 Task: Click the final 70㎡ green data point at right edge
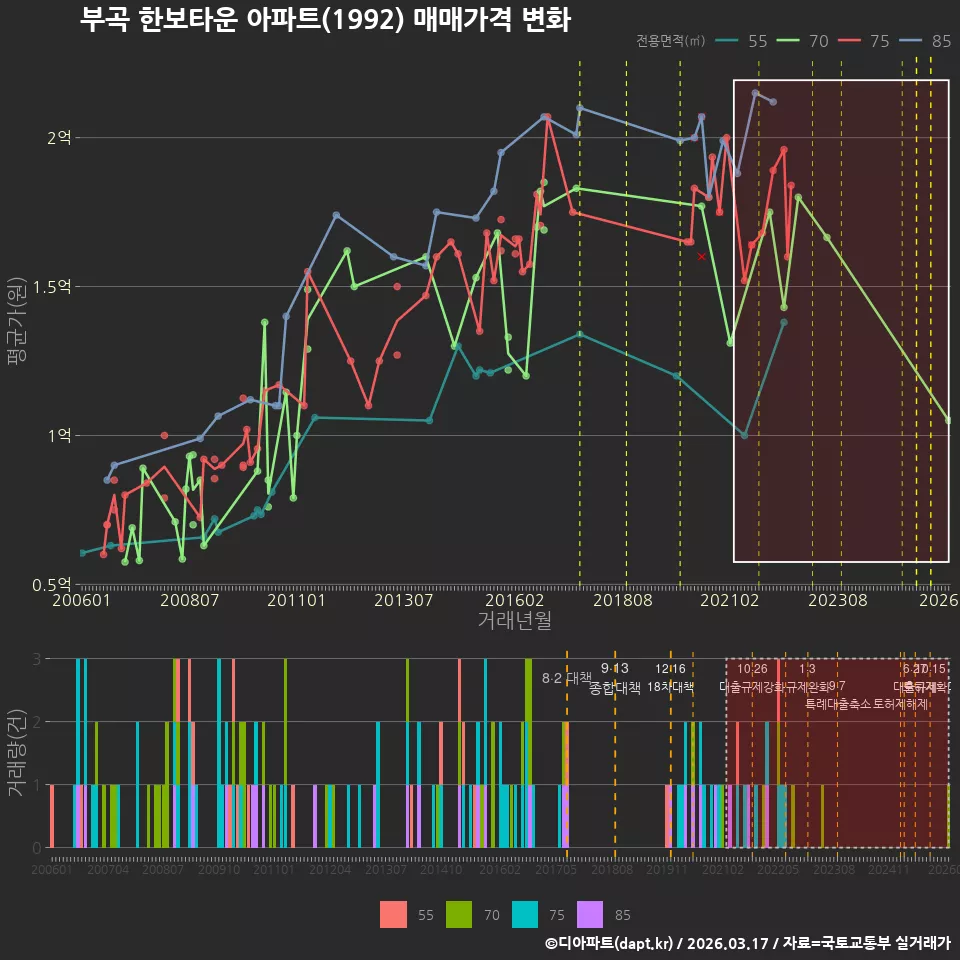[948, 421]
